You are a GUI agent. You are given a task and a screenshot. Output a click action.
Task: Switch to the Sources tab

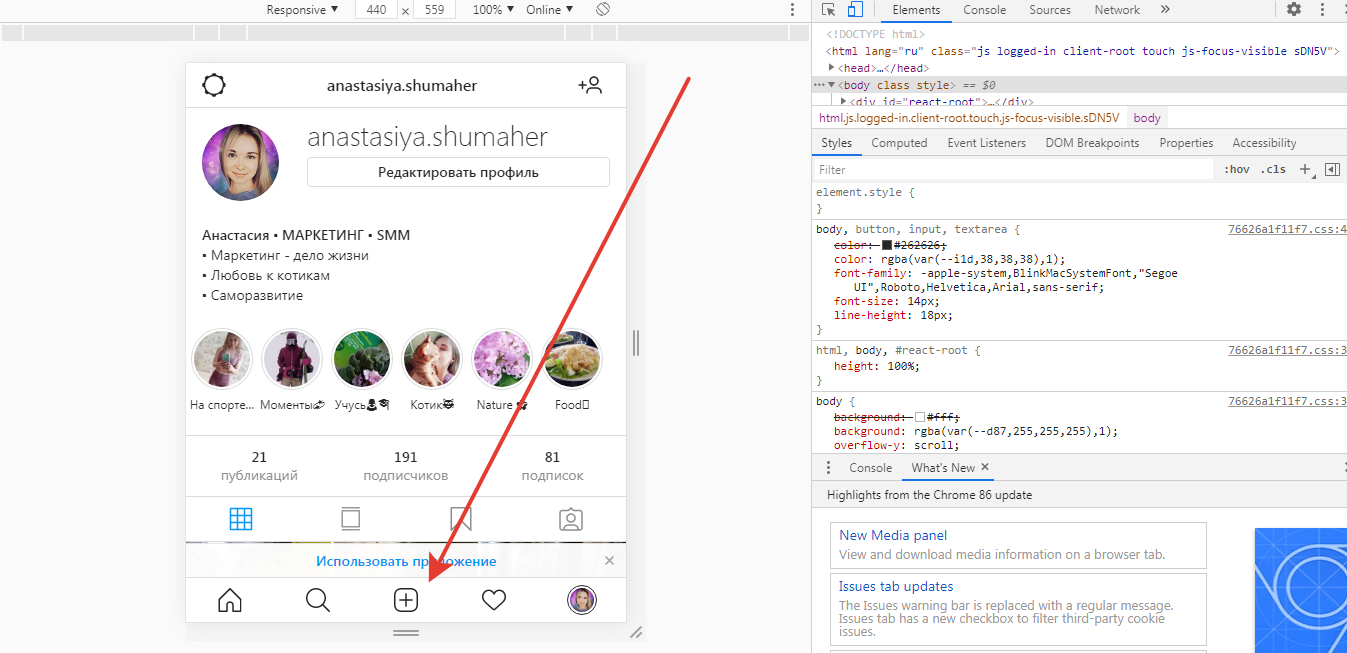pyautogui.click(x=1050, y=10)
